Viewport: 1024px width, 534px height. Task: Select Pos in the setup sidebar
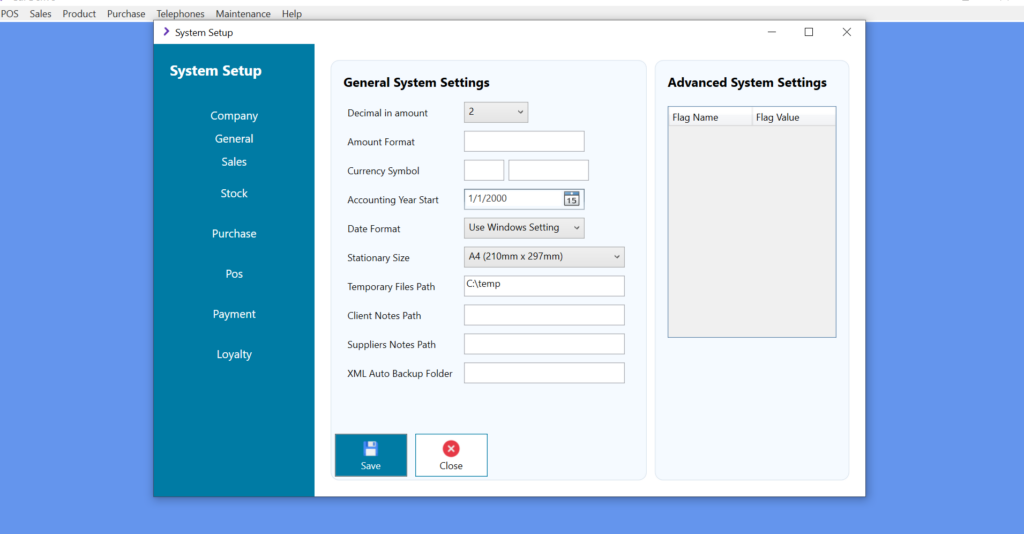tap(234, 274)
